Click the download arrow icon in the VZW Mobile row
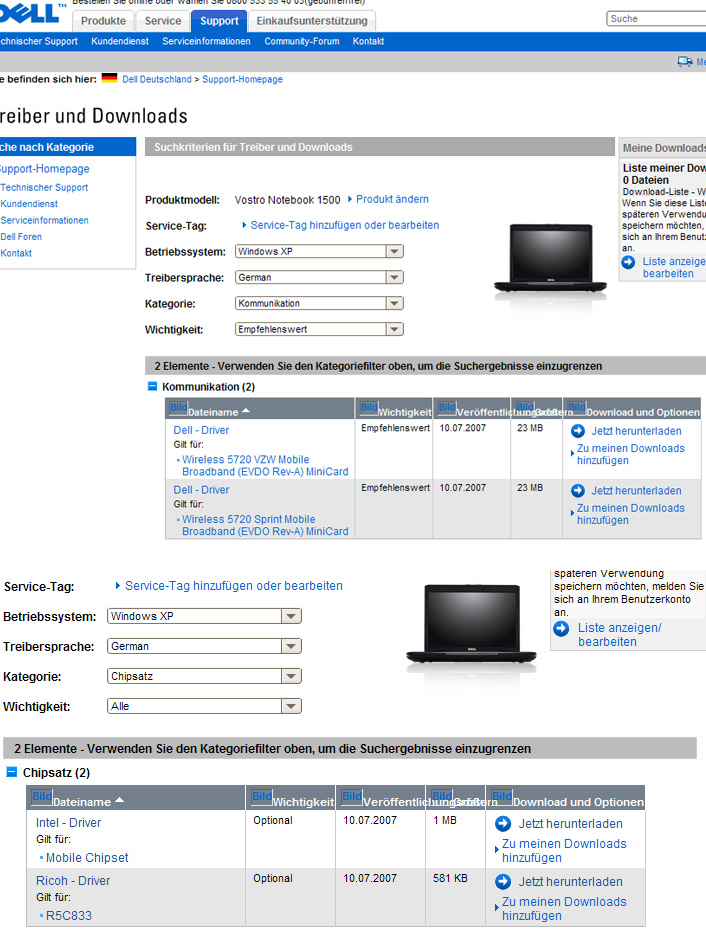Image resolution: width=706 pixels, height=936 pixels. pos(578,431)
